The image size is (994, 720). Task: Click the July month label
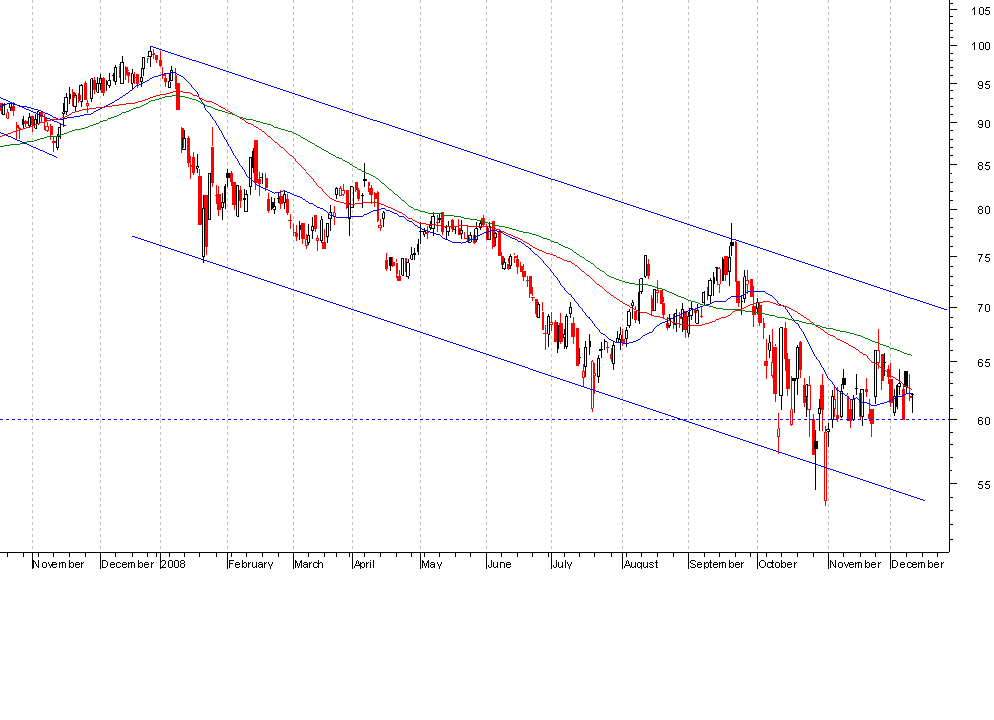(x=562, y=564)
